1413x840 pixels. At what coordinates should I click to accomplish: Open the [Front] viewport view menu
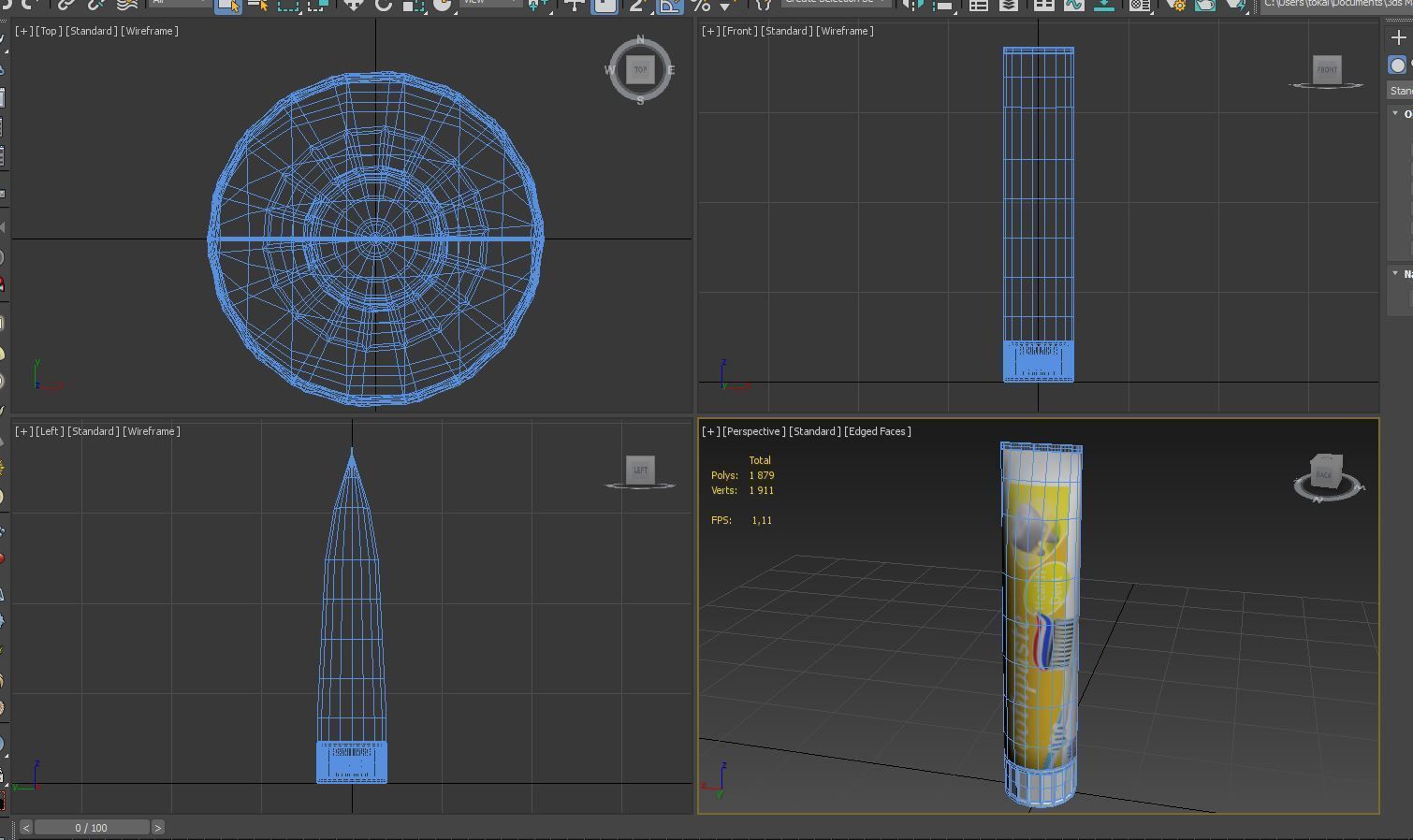click(x=740, y=31)
